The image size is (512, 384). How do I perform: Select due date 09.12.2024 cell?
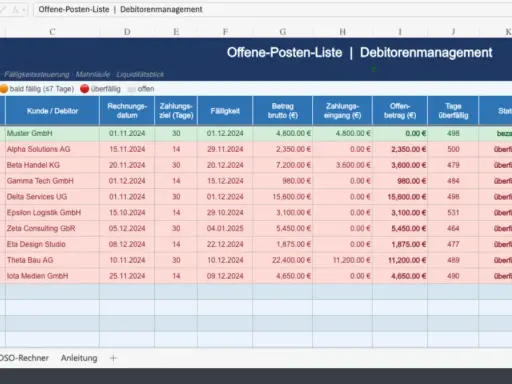(x=225, y=276)
